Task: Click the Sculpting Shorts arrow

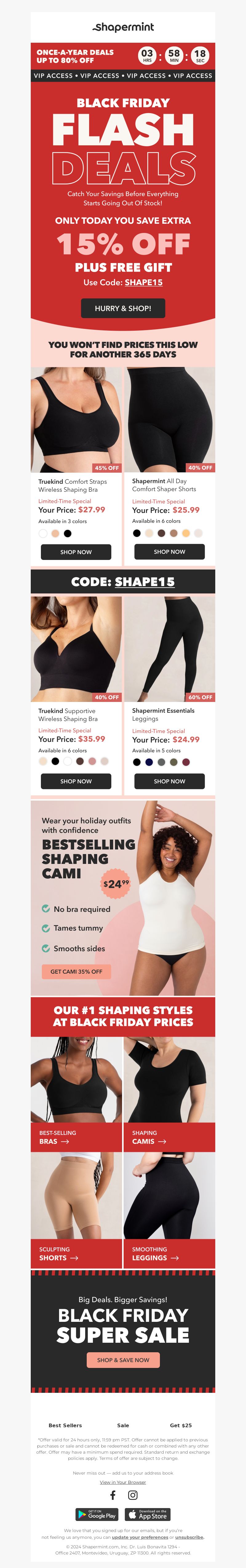Action: (74, 1258)
